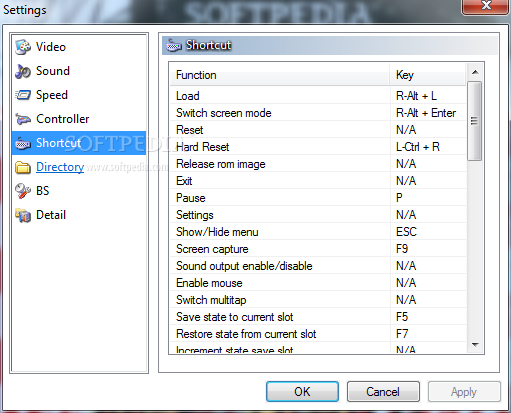The height and width of the screenshot is (413, 511).
Task: Click the BS tools icon
Action: pos(23,191)
